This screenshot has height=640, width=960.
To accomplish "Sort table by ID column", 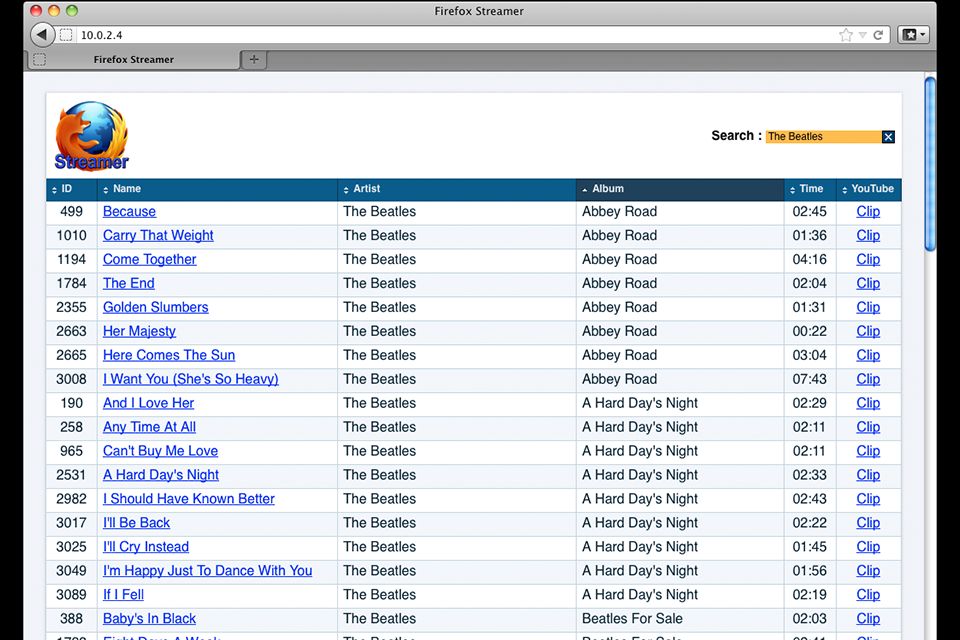I will click(x=72, y=189).
